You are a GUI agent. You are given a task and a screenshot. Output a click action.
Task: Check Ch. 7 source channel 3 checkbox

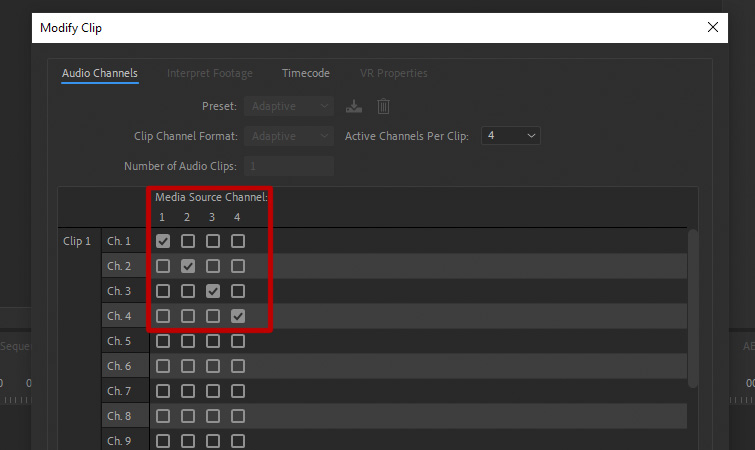coord(213,391)
